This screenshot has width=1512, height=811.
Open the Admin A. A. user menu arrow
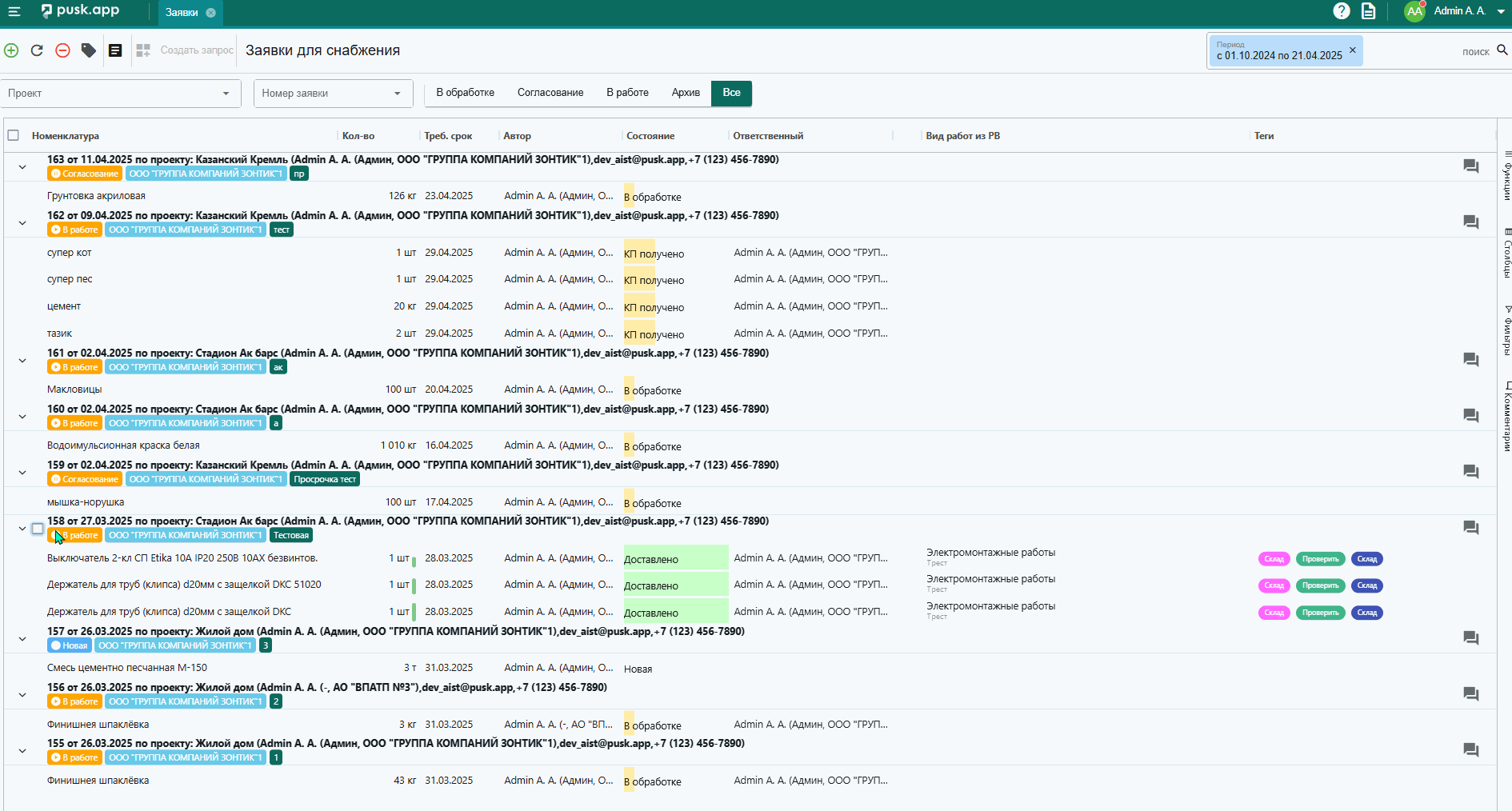pos(1501,11)
